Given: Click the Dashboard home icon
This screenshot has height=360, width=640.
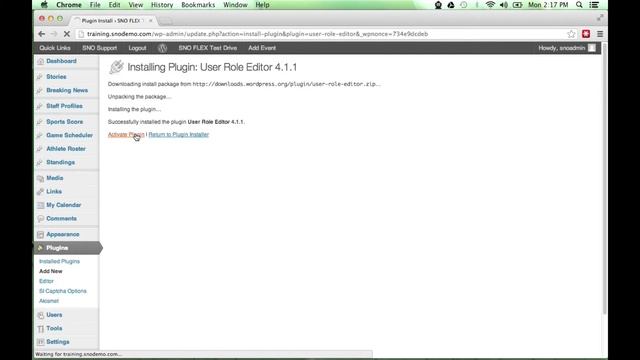Looking at the screenshot, I should pos(40,61).
